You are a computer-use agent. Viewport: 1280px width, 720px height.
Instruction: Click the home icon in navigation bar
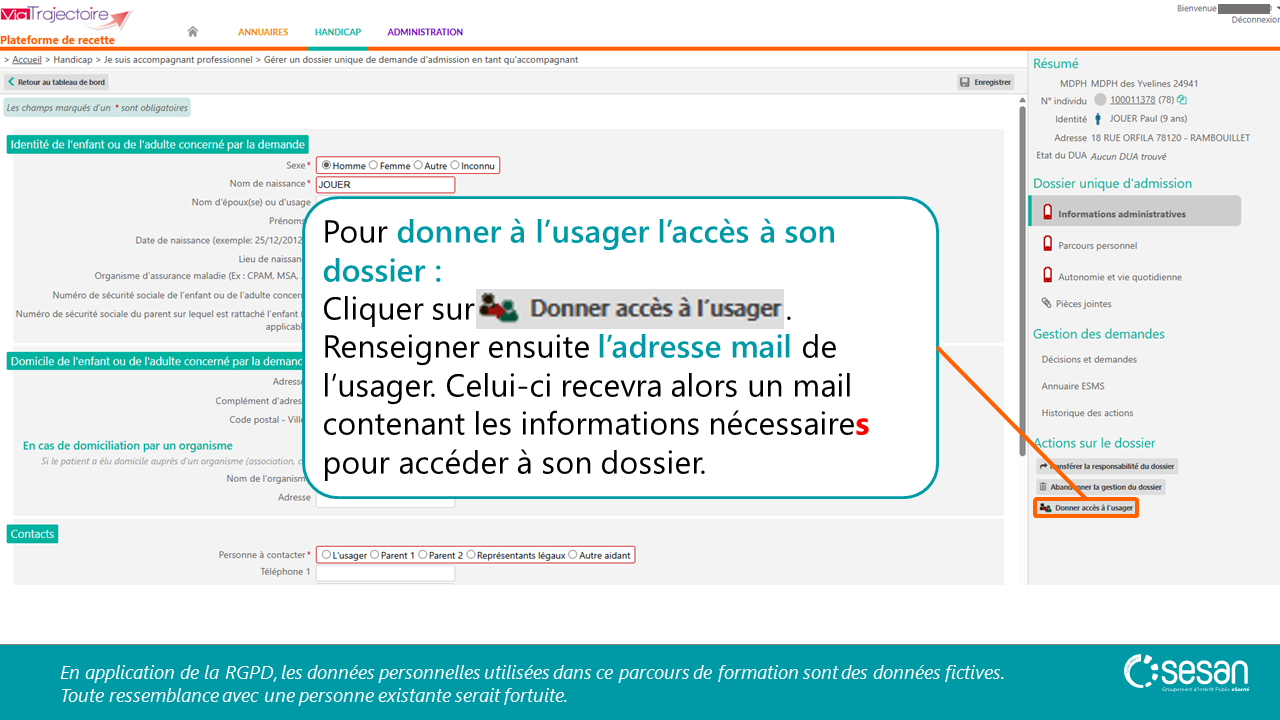[x=193, y=32]
